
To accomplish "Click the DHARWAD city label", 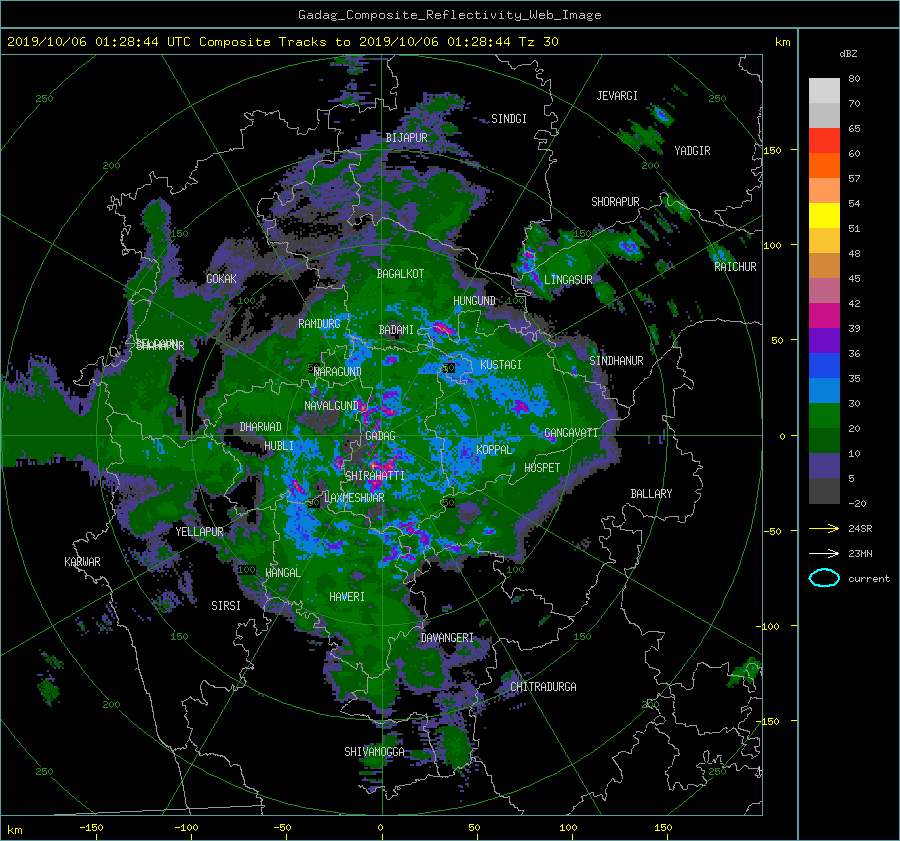I will click(x=260, y=427).
